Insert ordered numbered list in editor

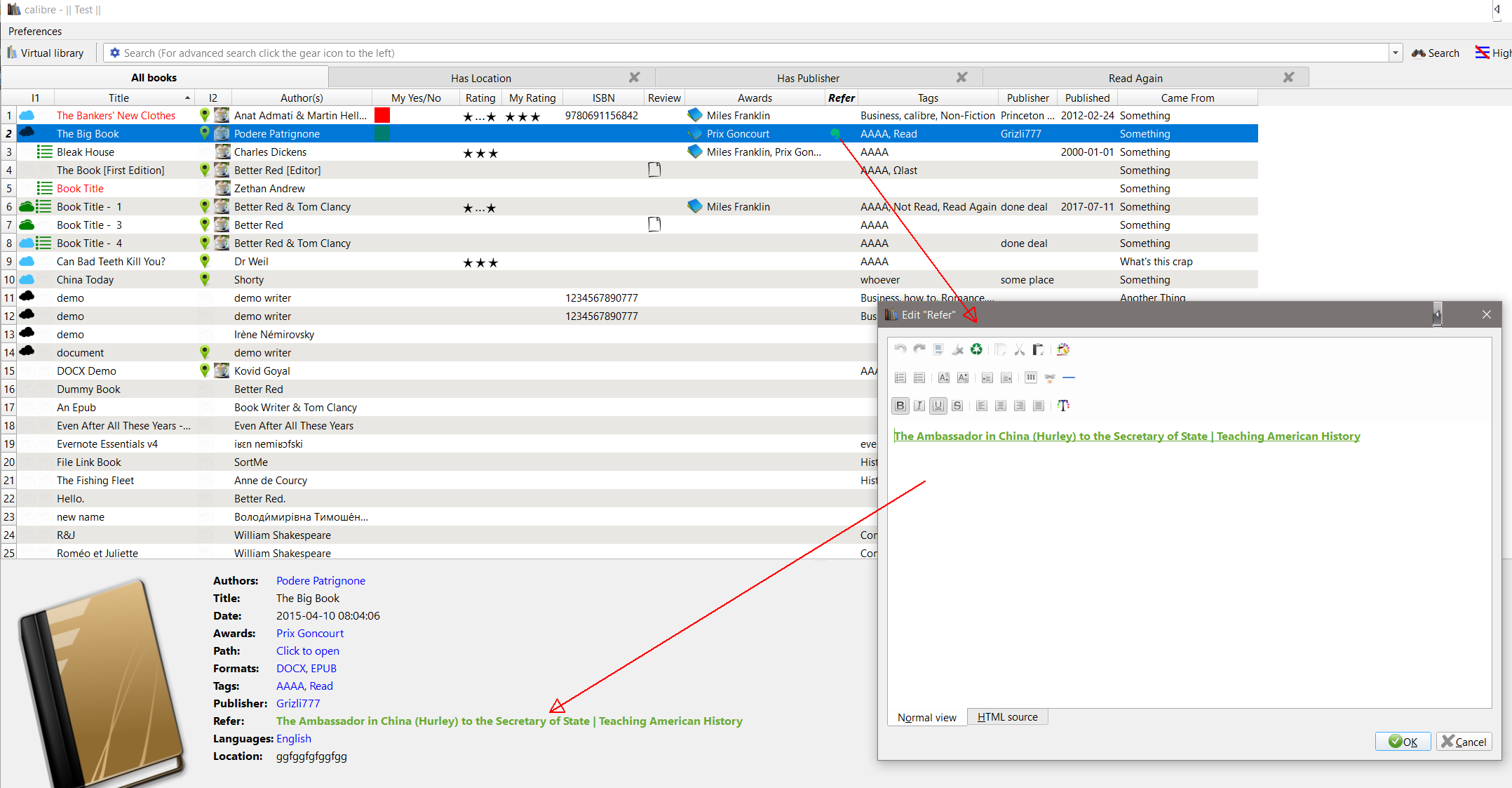coord(900,378)
